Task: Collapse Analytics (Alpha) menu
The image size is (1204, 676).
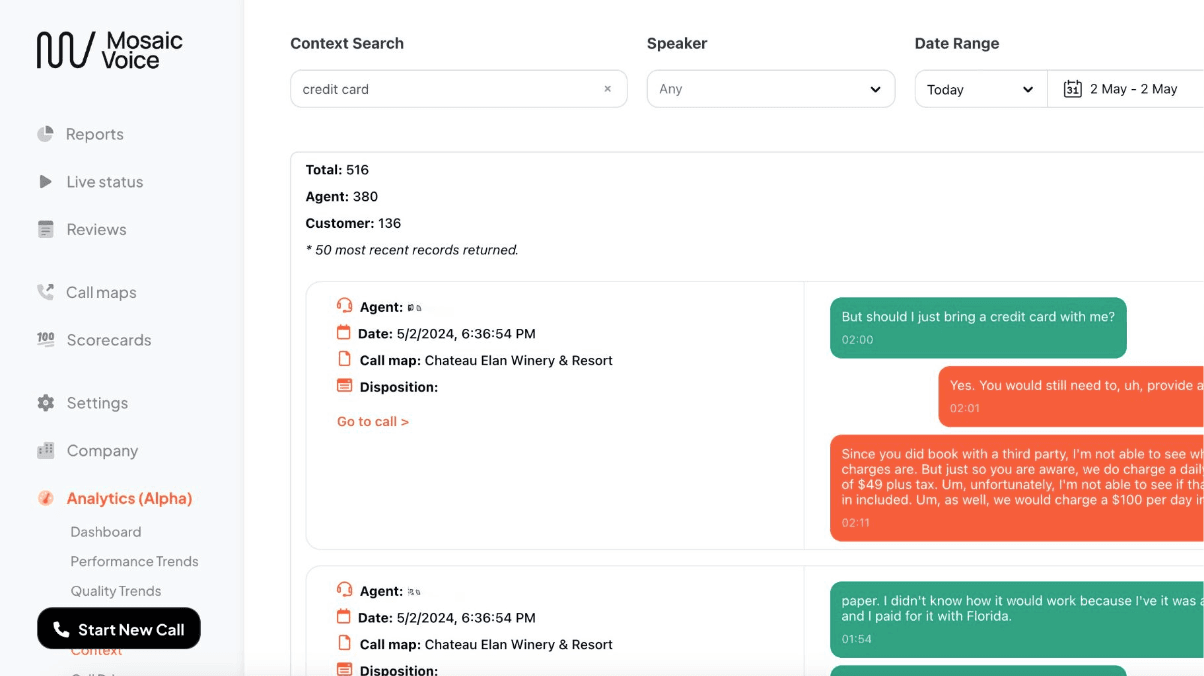Action: click(129, 498)
